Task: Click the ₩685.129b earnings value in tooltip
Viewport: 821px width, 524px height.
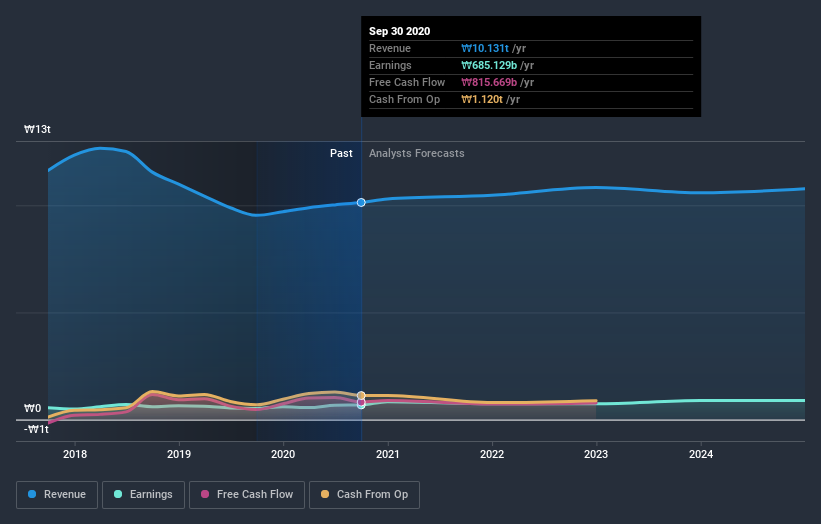Action: click(x=489, y=65)
